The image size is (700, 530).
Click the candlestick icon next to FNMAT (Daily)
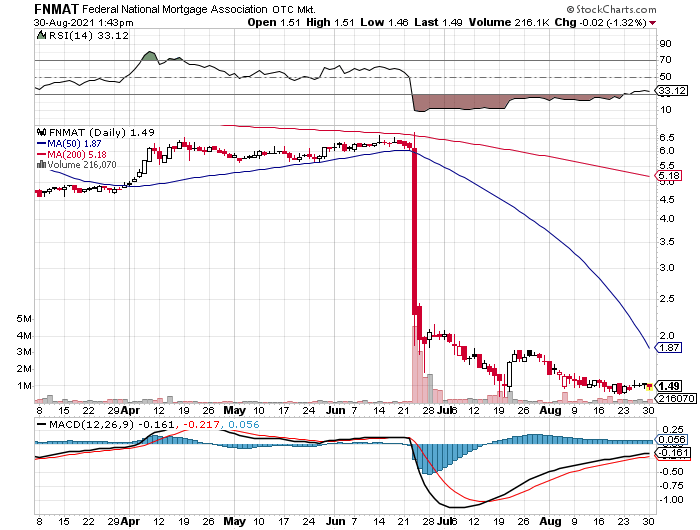pos(42,132)
